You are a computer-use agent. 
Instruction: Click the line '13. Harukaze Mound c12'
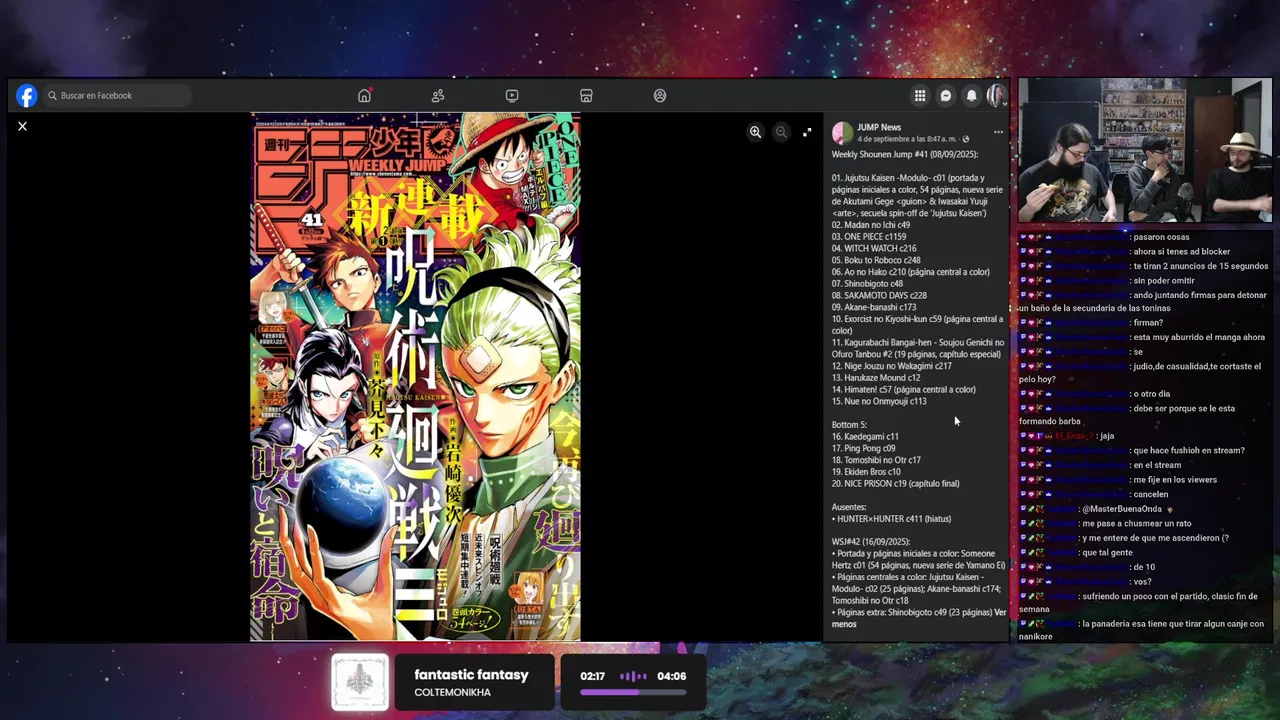(x=876, y=378)
